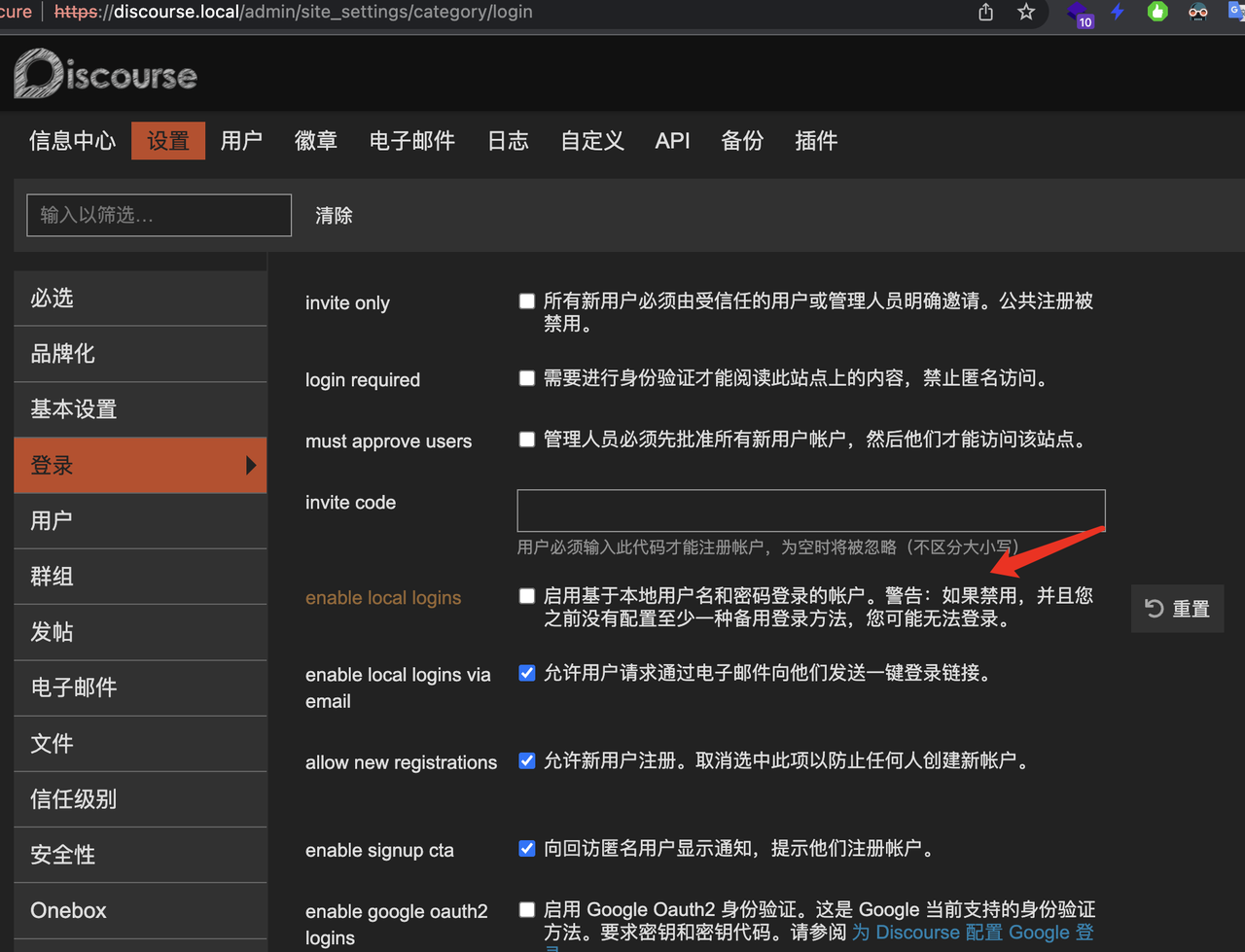Click the blue lightning bolt extension icon
This screenshot has height=952, width=1245.
point(1118,12)
